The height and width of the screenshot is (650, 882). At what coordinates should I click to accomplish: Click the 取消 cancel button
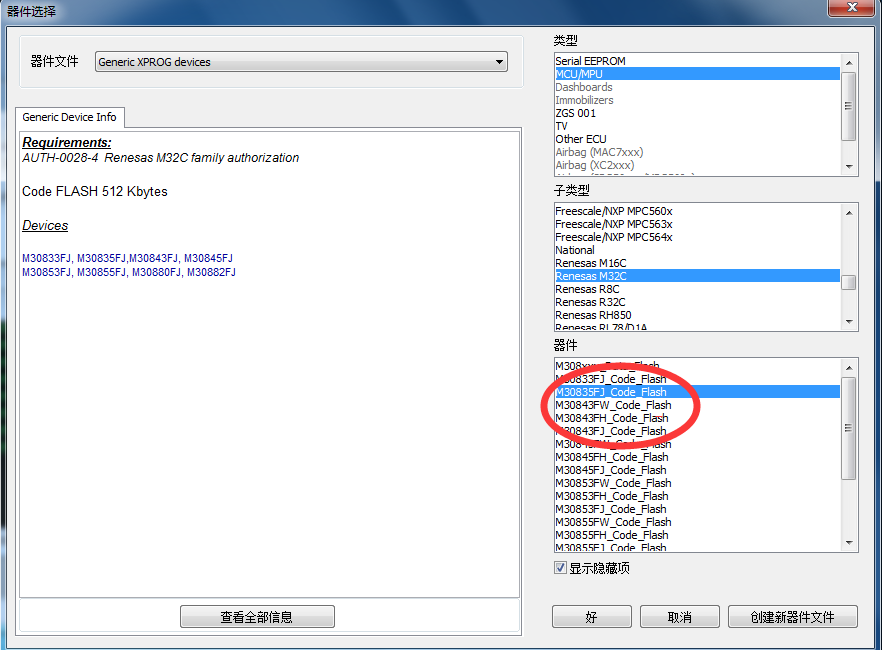[679, 617]
